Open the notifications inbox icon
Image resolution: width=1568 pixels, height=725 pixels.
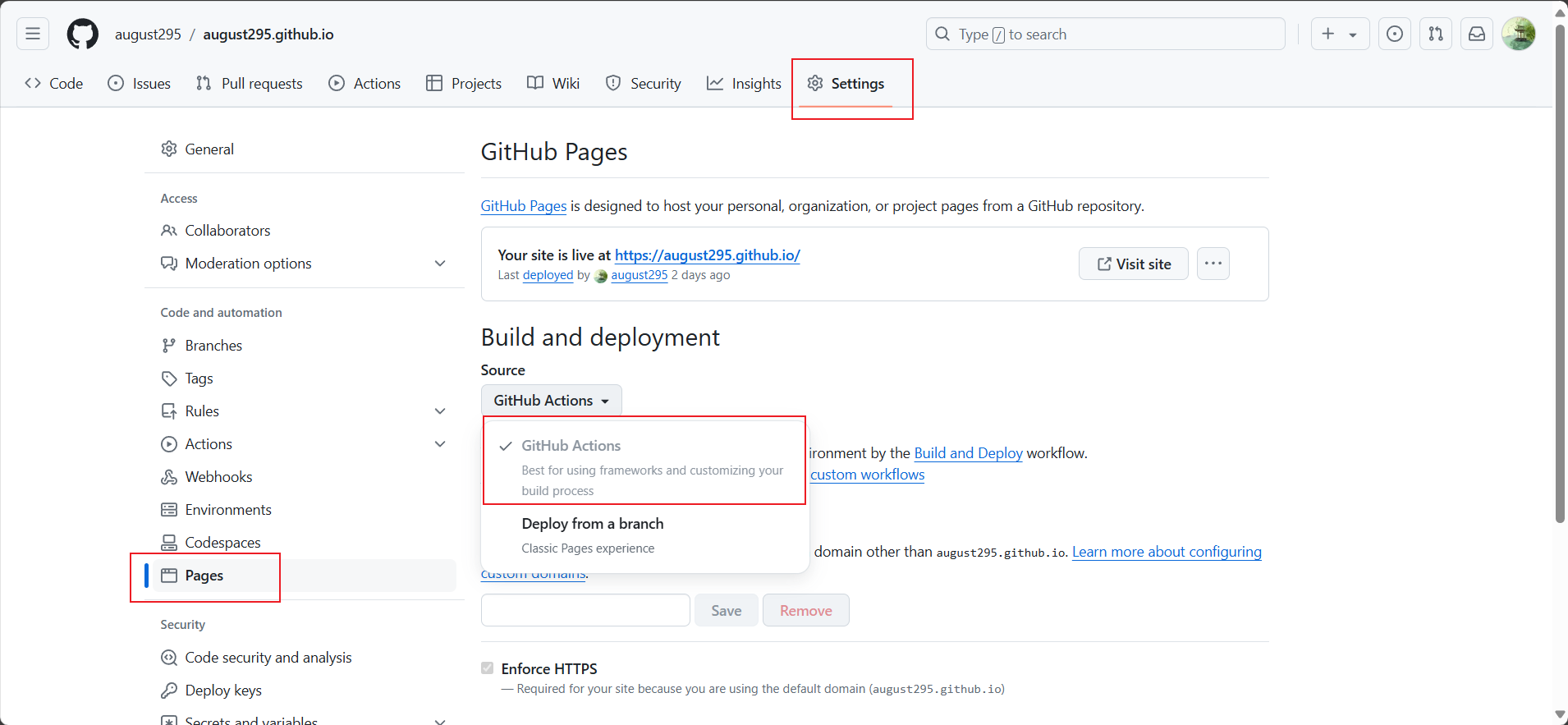pos(1476,34)
